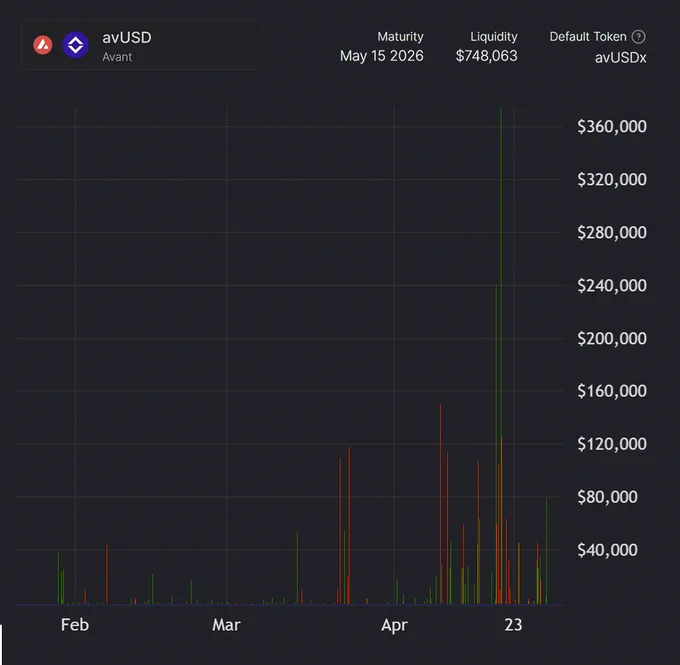680x665 pixels.
Task: Click the Liquidity label
Action: [494, 37]
